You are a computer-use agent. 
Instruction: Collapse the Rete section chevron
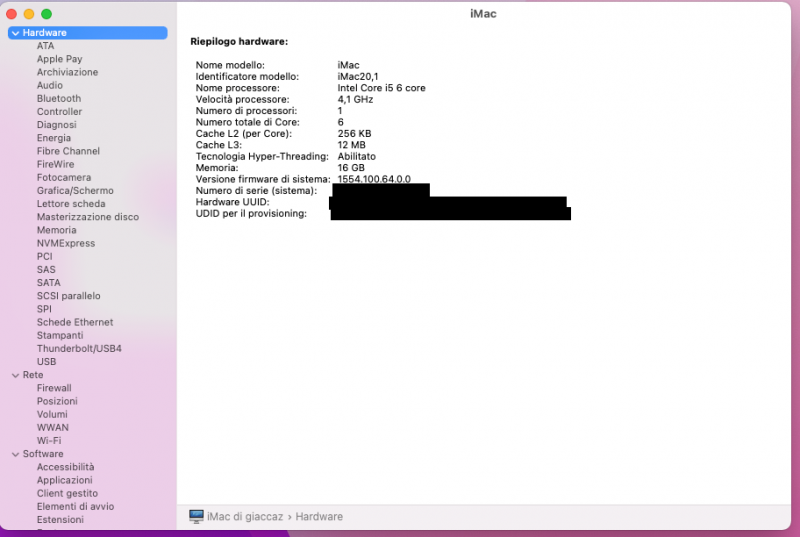15,375
